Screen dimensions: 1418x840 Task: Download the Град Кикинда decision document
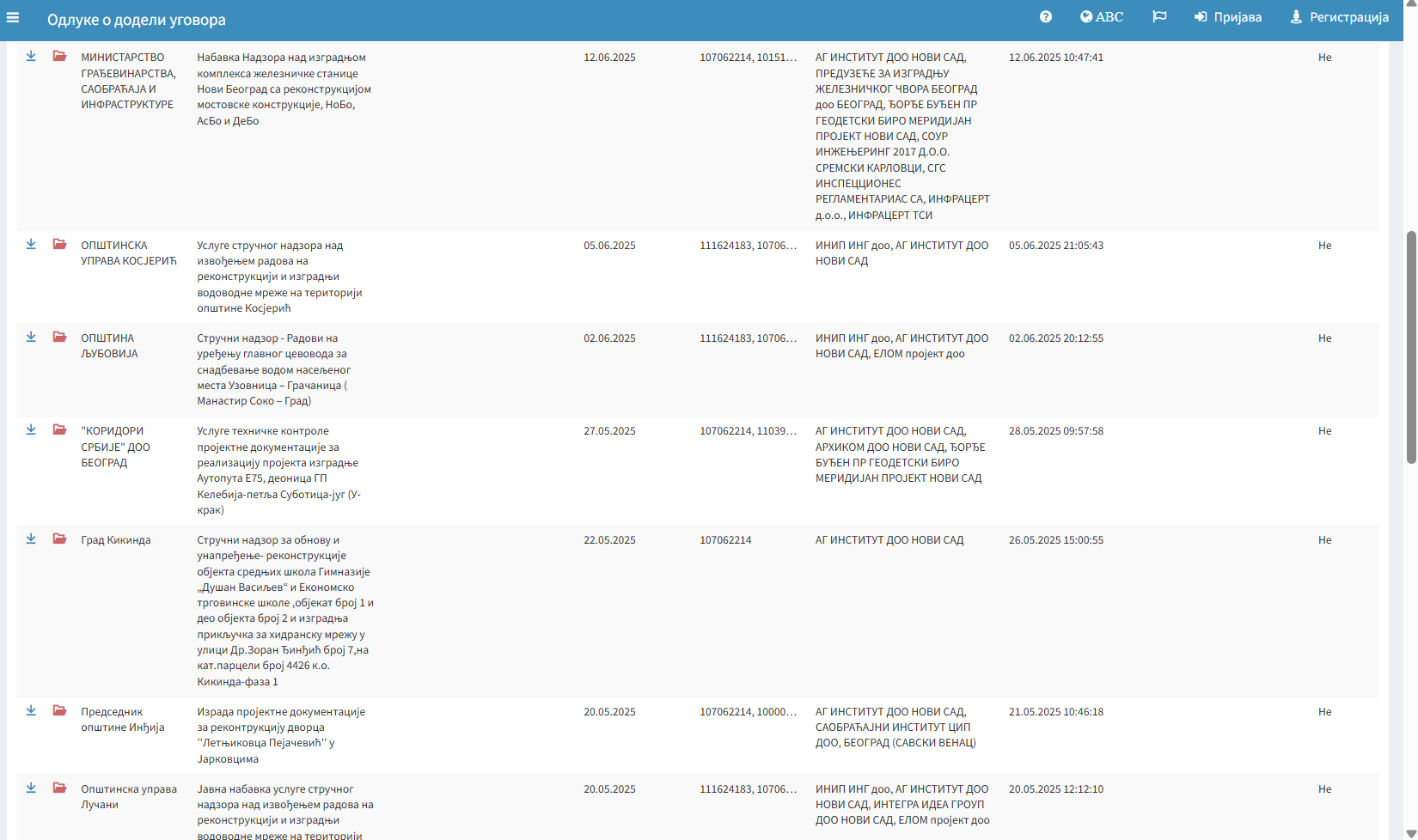point(31,539)
